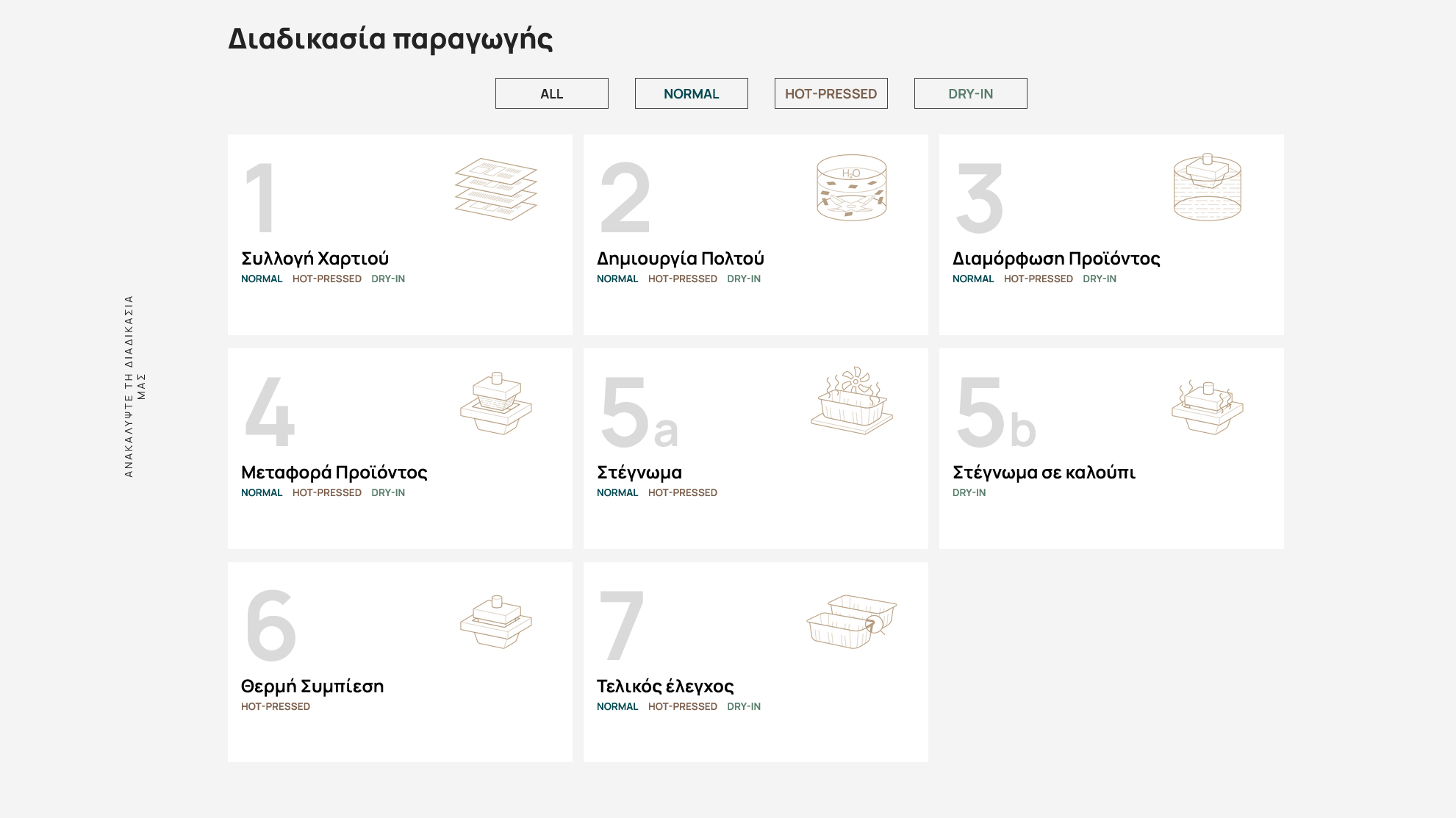Click the in-mold drying icon
1456x818 pixels.
pos(1208,406)
